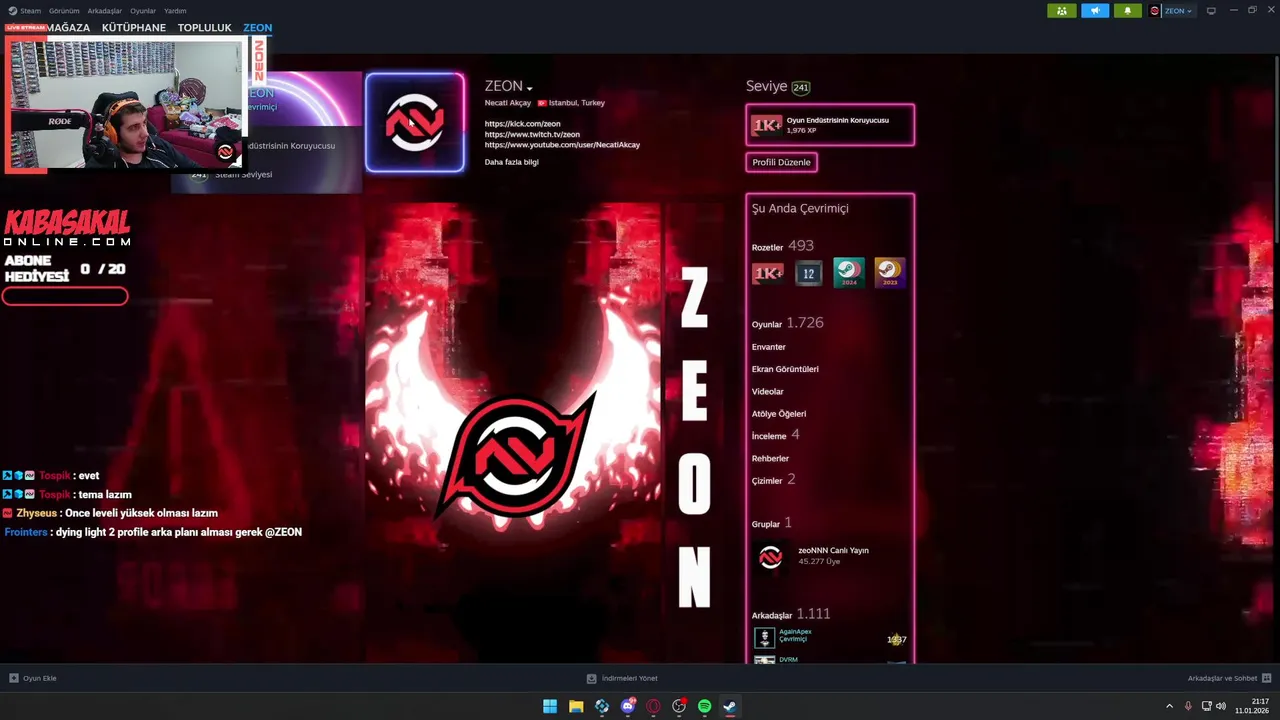This screenshot has height=720, width=1280.
Task: Open the twitch.tv/zeon link
Action: [532, 134]
